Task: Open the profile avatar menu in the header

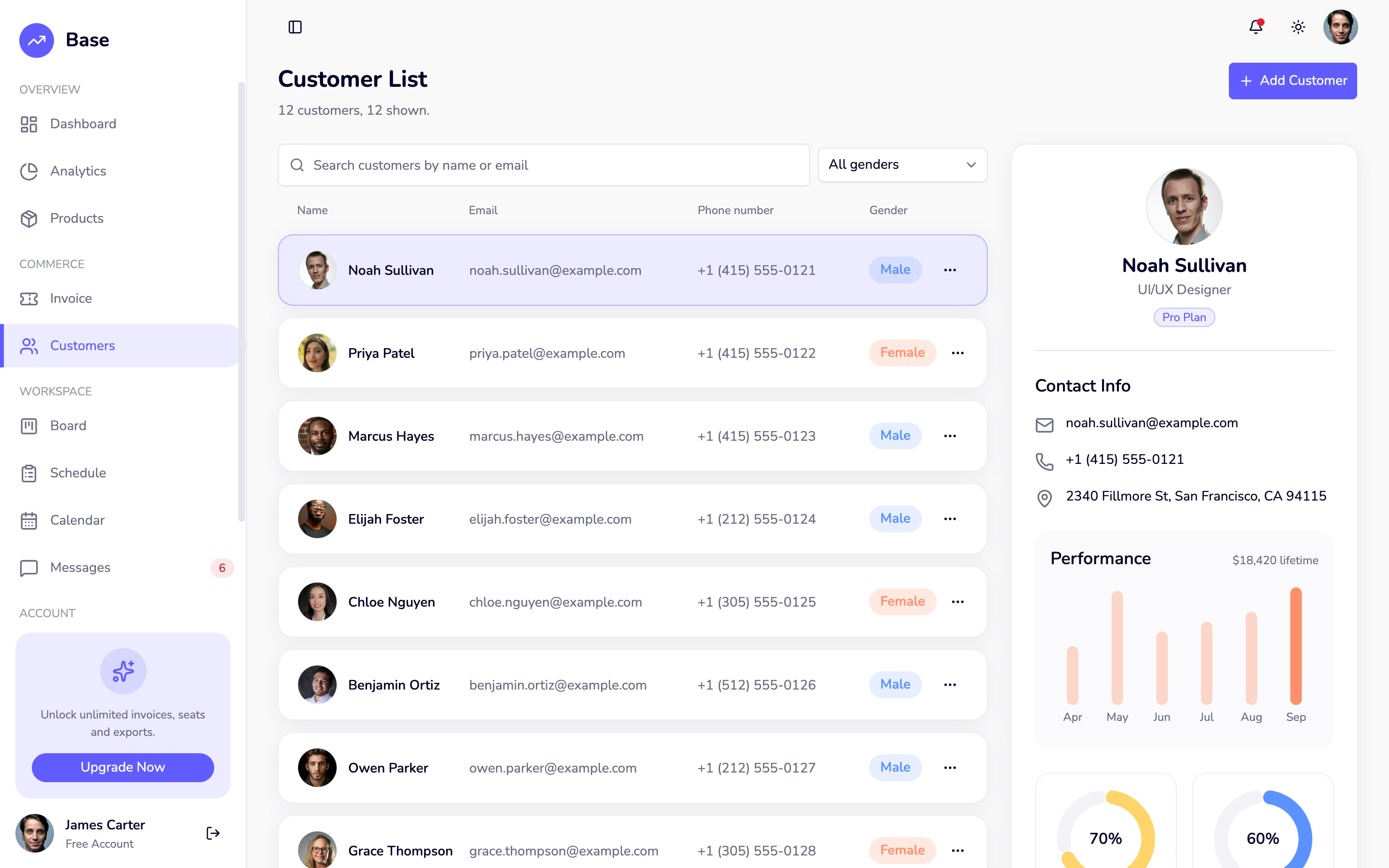Action: (x=1340, y=27)
